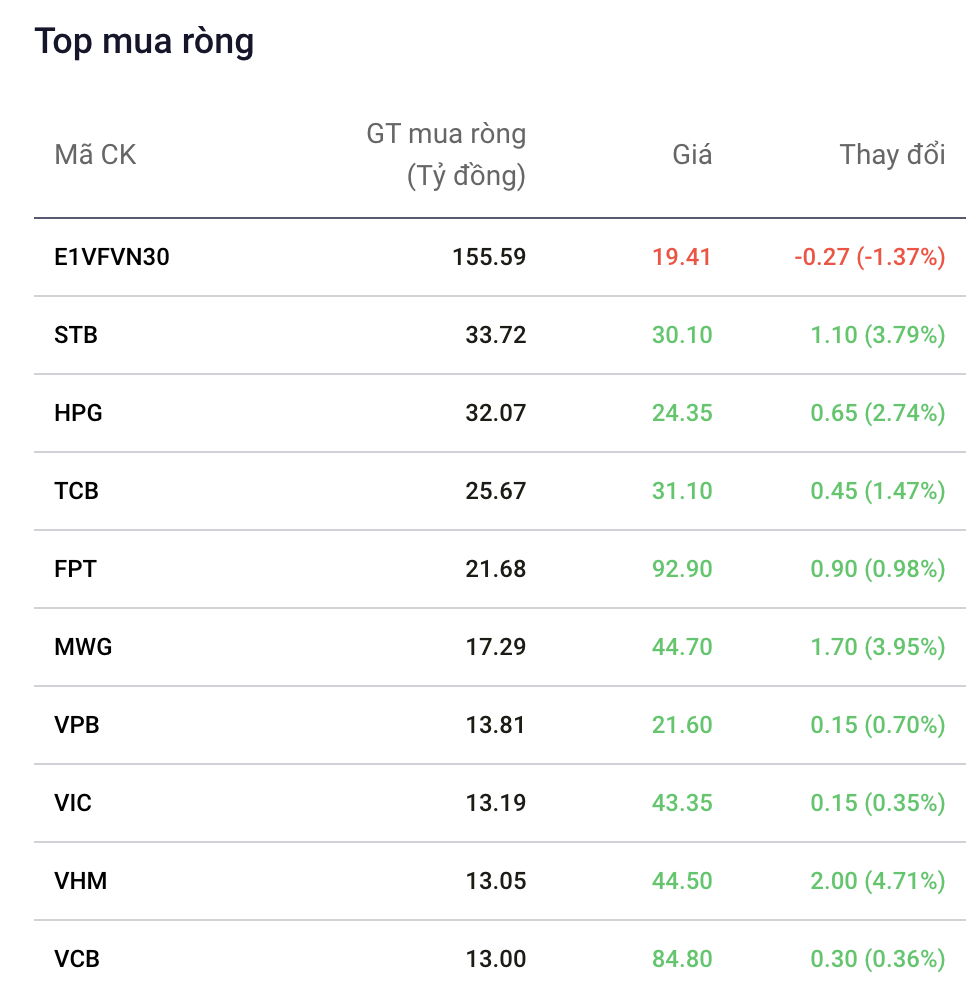Screen dimensions: 980x1008
Task: Click VHM price 44.50
Action: (x=682, y=881)
